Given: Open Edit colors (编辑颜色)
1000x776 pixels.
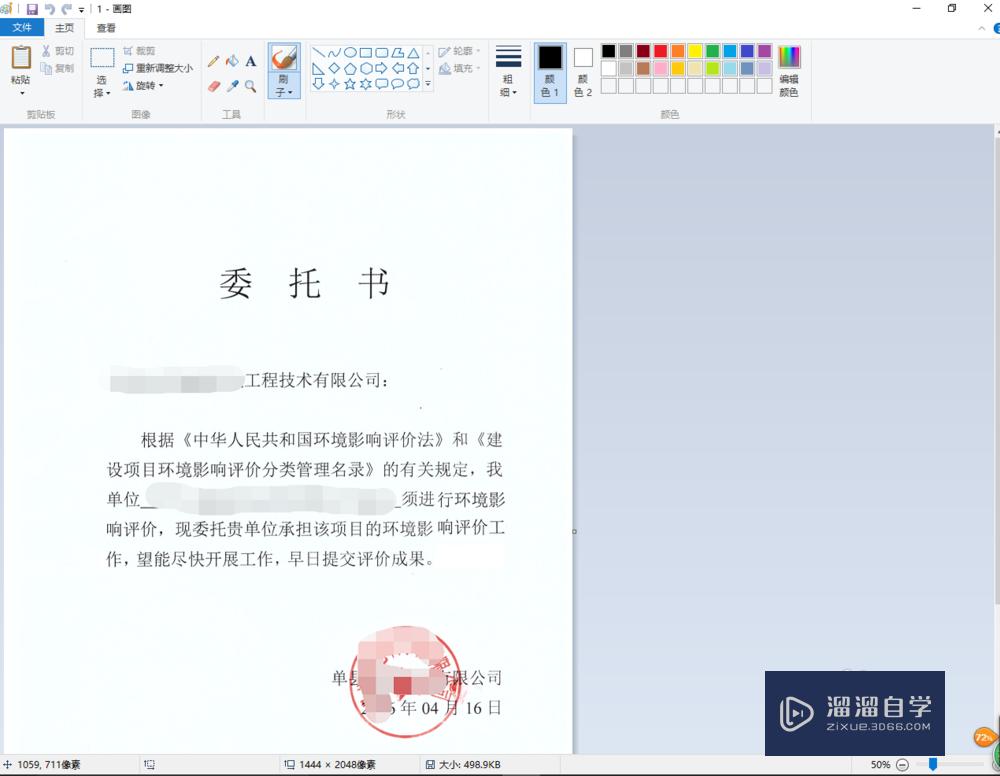Looking at the screenshot, I should (x=789, y=68).
